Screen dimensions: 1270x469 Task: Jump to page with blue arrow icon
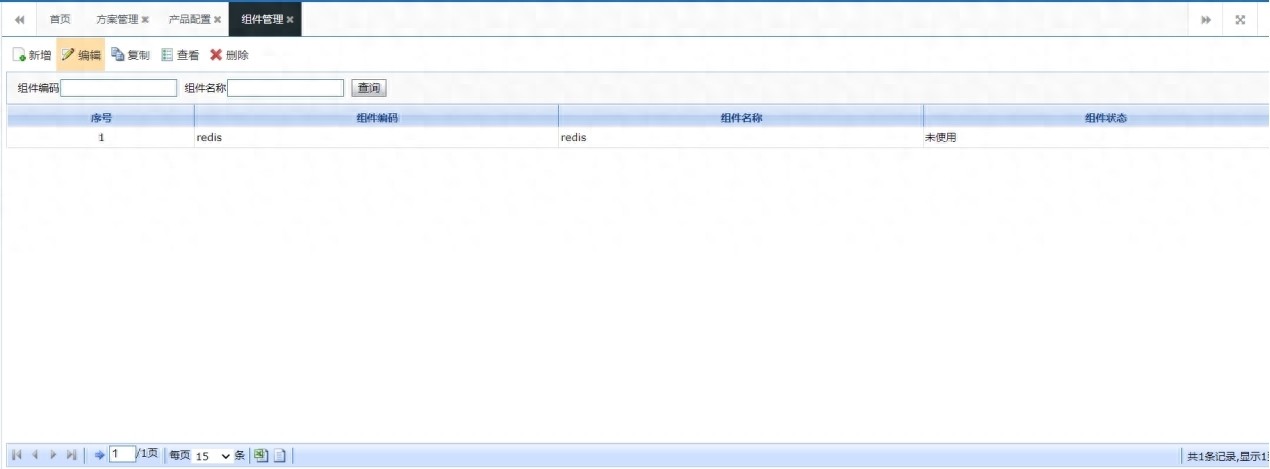99,455
